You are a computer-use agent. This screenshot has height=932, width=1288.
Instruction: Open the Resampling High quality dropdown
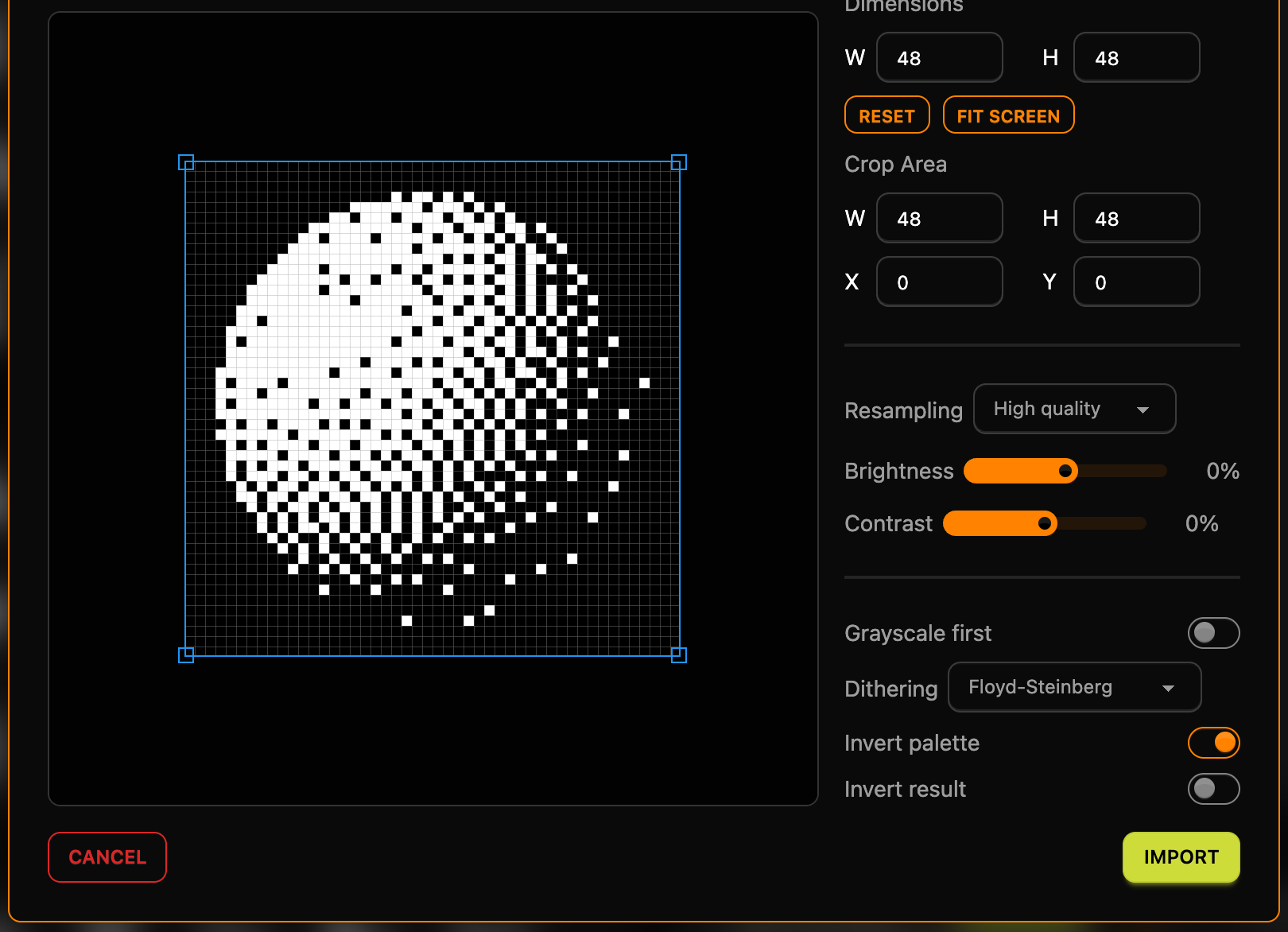click(1074, 409)
